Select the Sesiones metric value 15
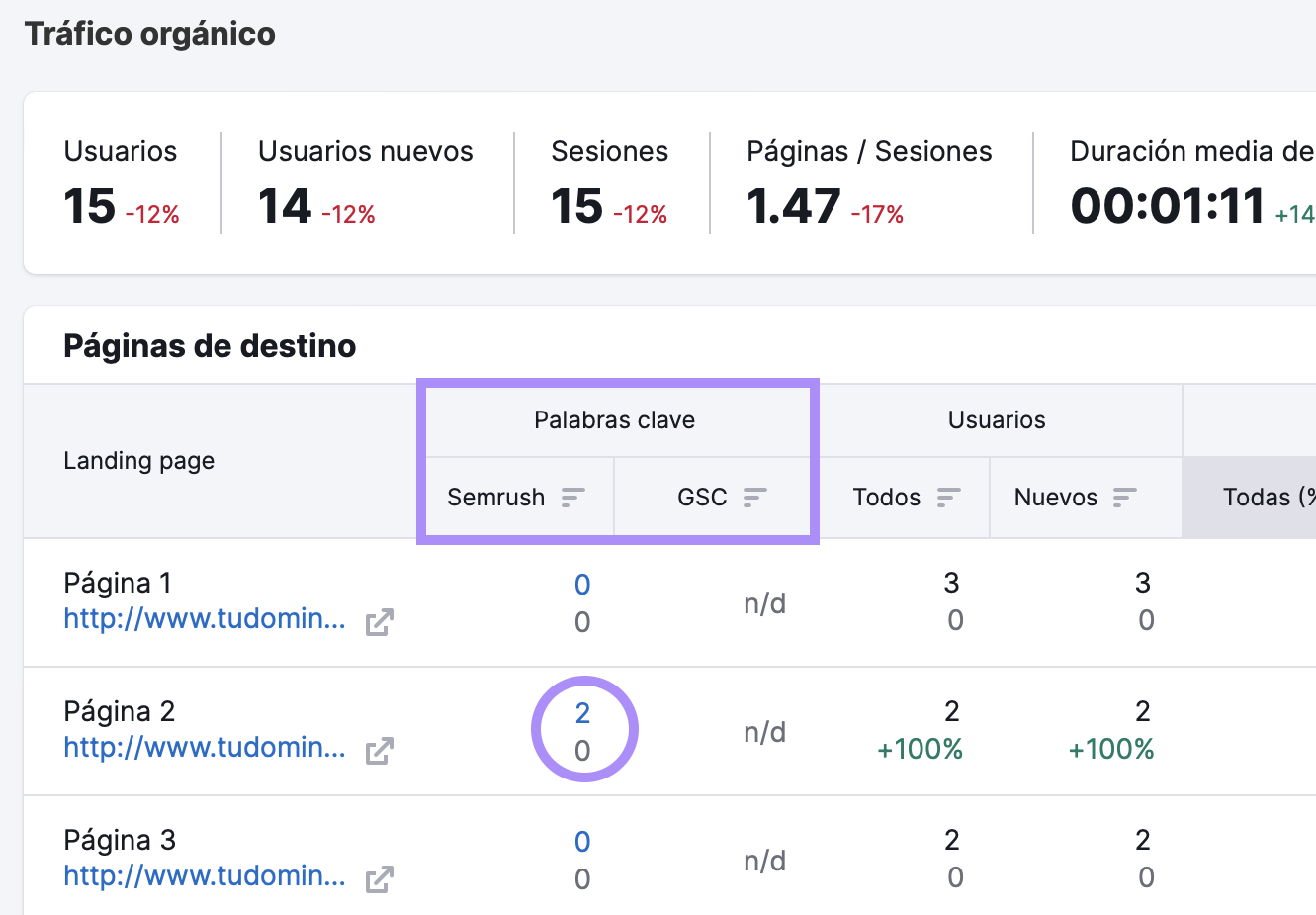Screen dimensions: 1316x915 [577, 207]
